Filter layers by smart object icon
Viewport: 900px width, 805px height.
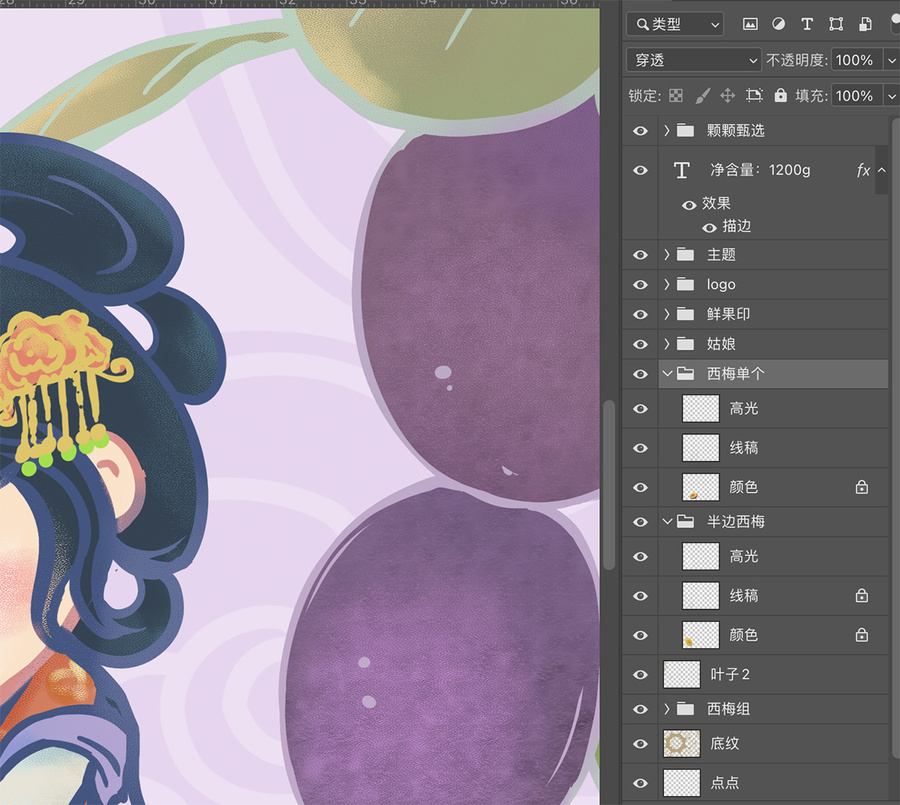point(865,24)
